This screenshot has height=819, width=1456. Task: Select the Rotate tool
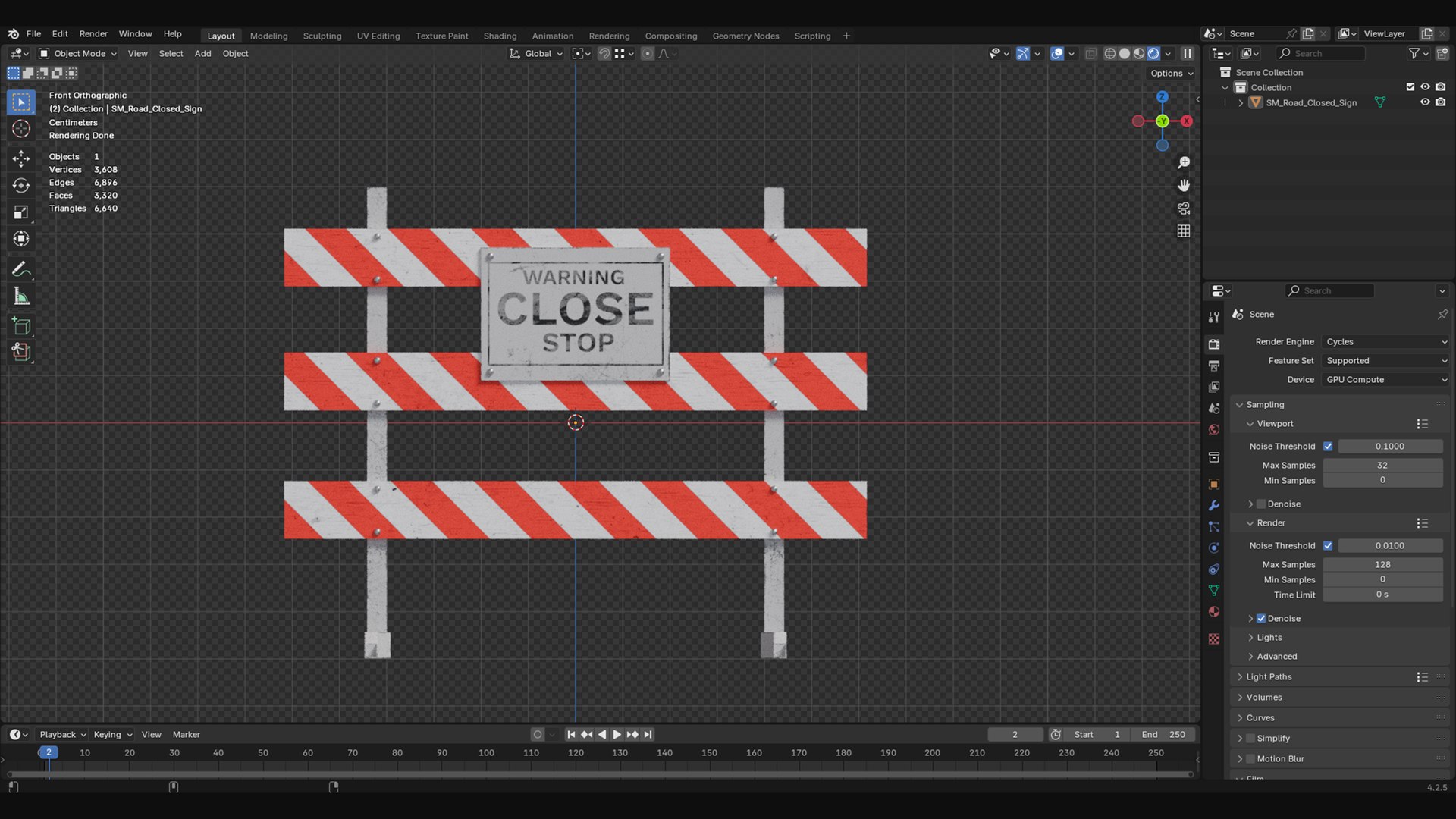21,186
